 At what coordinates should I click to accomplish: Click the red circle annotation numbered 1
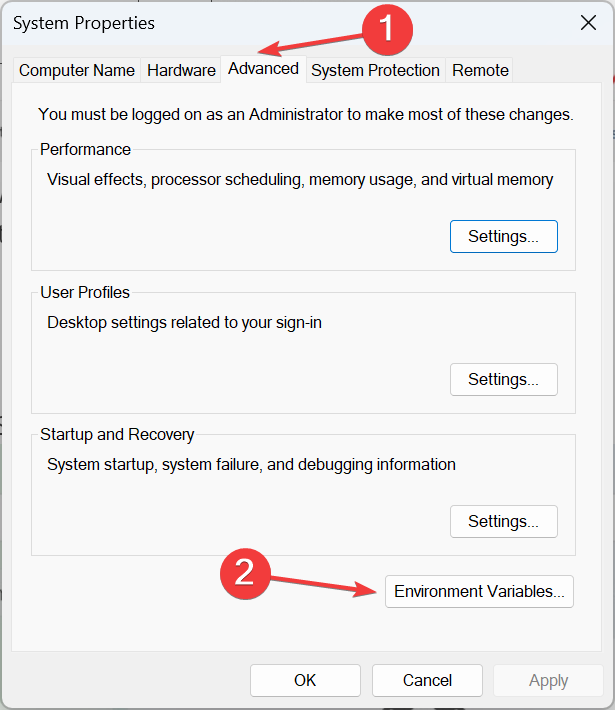(x=387, y=29)
